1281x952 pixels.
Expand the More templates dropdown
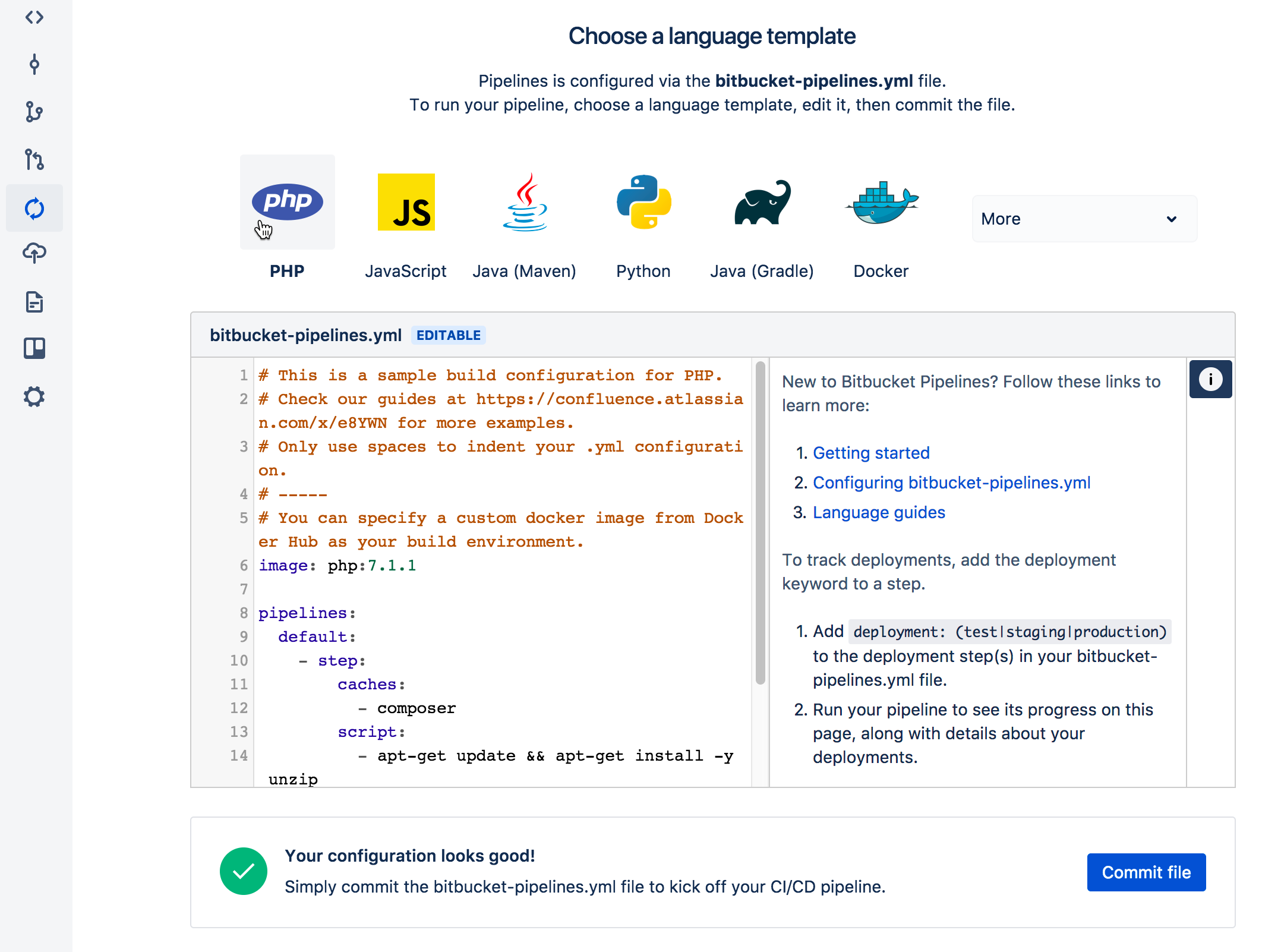point(1084,219)
